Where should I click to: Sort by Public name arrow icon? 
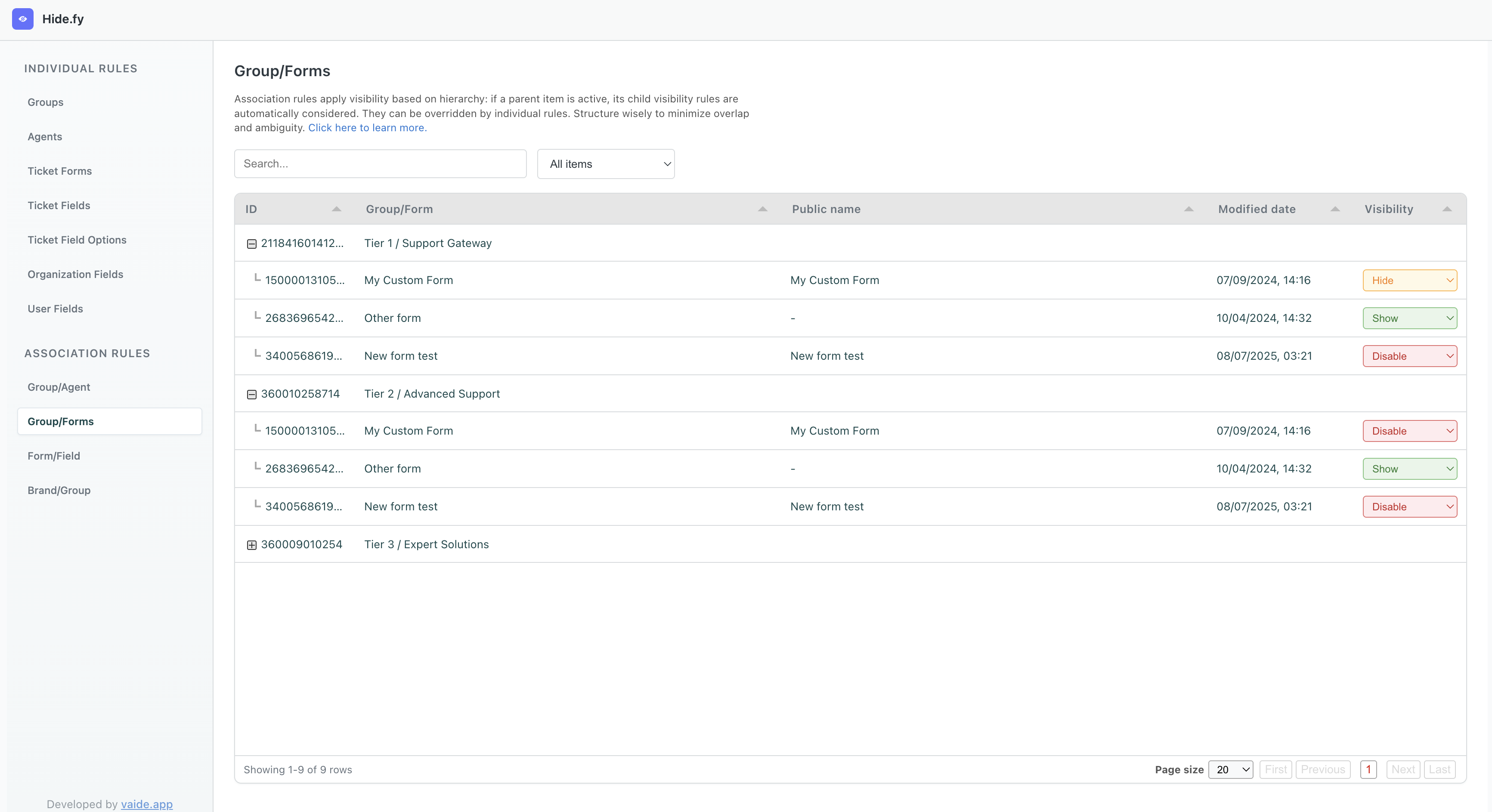pyautogui.click(x=1189, y=209)
